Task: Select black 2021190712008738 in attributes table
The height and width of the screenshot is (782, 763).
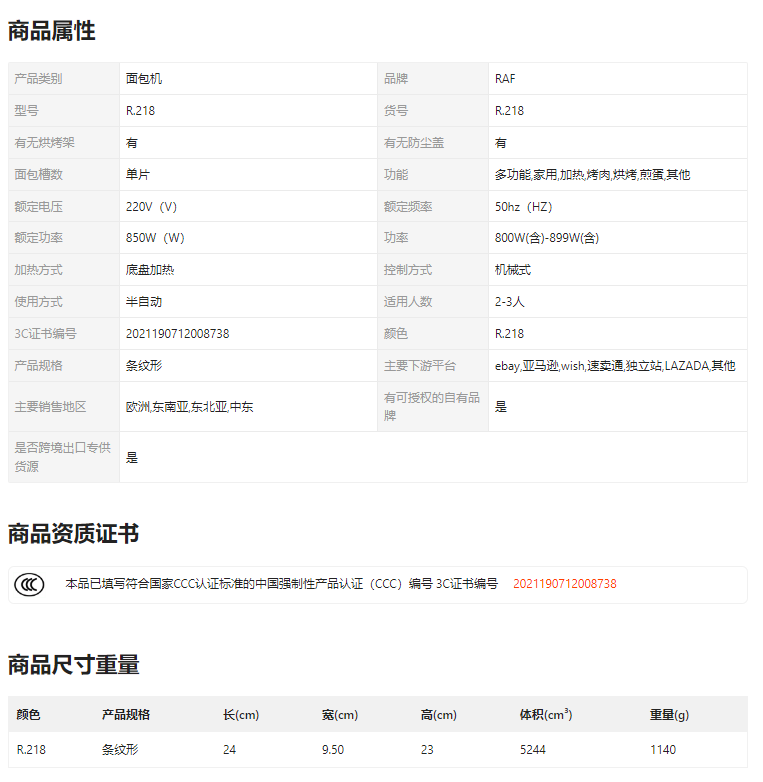Action: [x=178, y=334]
